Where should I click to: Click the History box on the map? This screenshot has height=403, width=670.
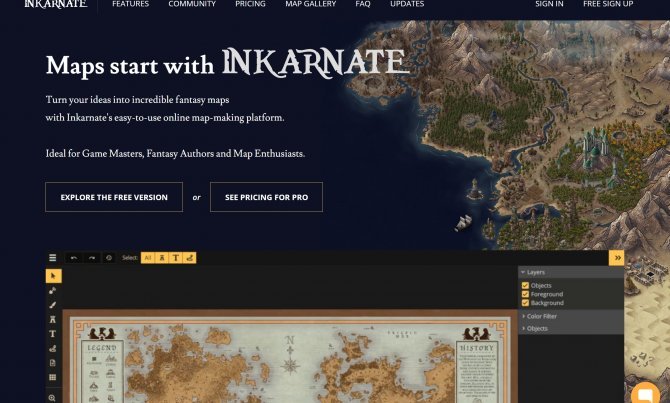tap(477, 371)
